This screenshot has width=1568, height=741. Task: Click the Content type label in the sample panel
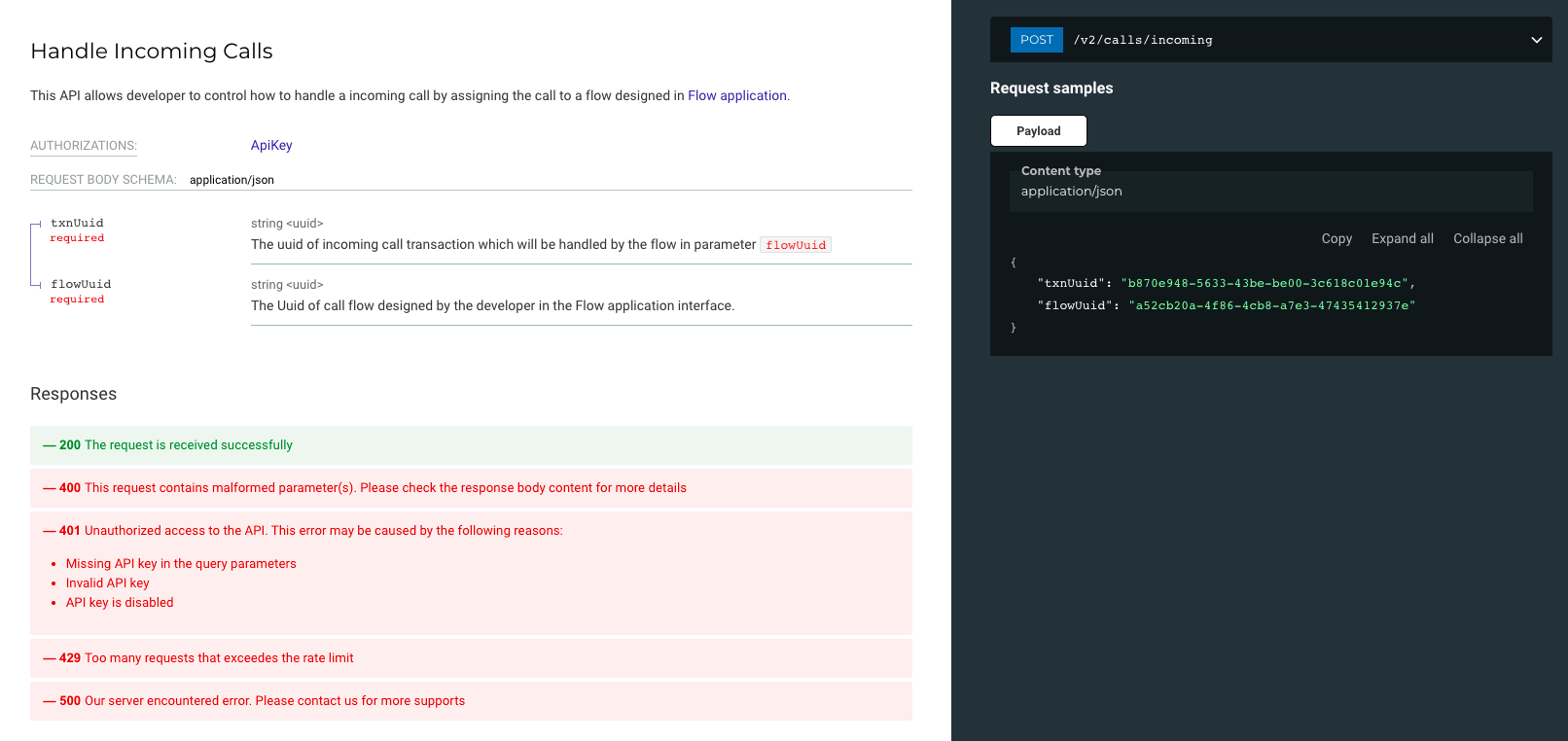(x=1061, y=170)
